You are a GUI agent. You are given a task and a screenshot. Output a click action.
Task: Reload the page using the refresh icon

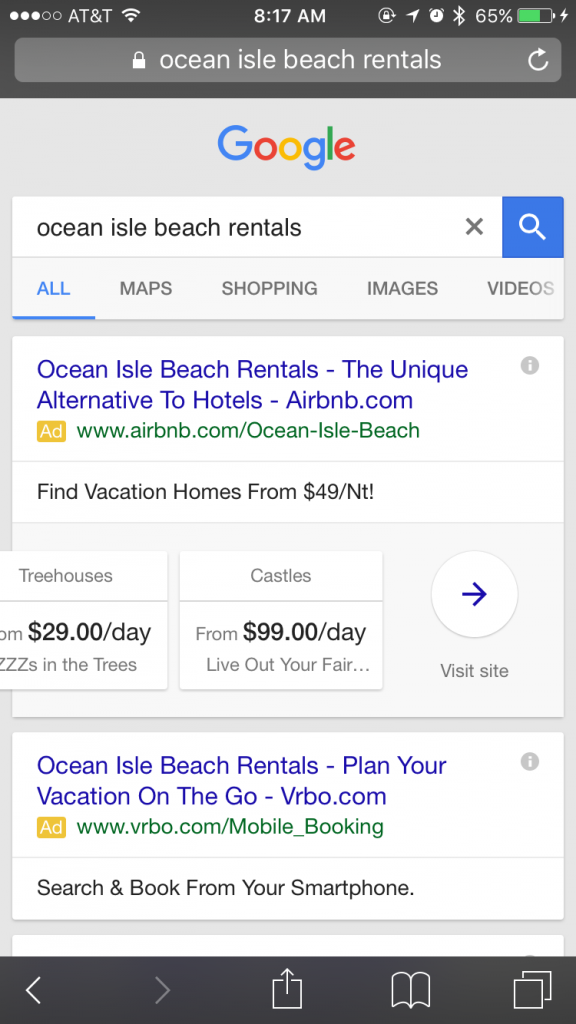coord(538,60)
